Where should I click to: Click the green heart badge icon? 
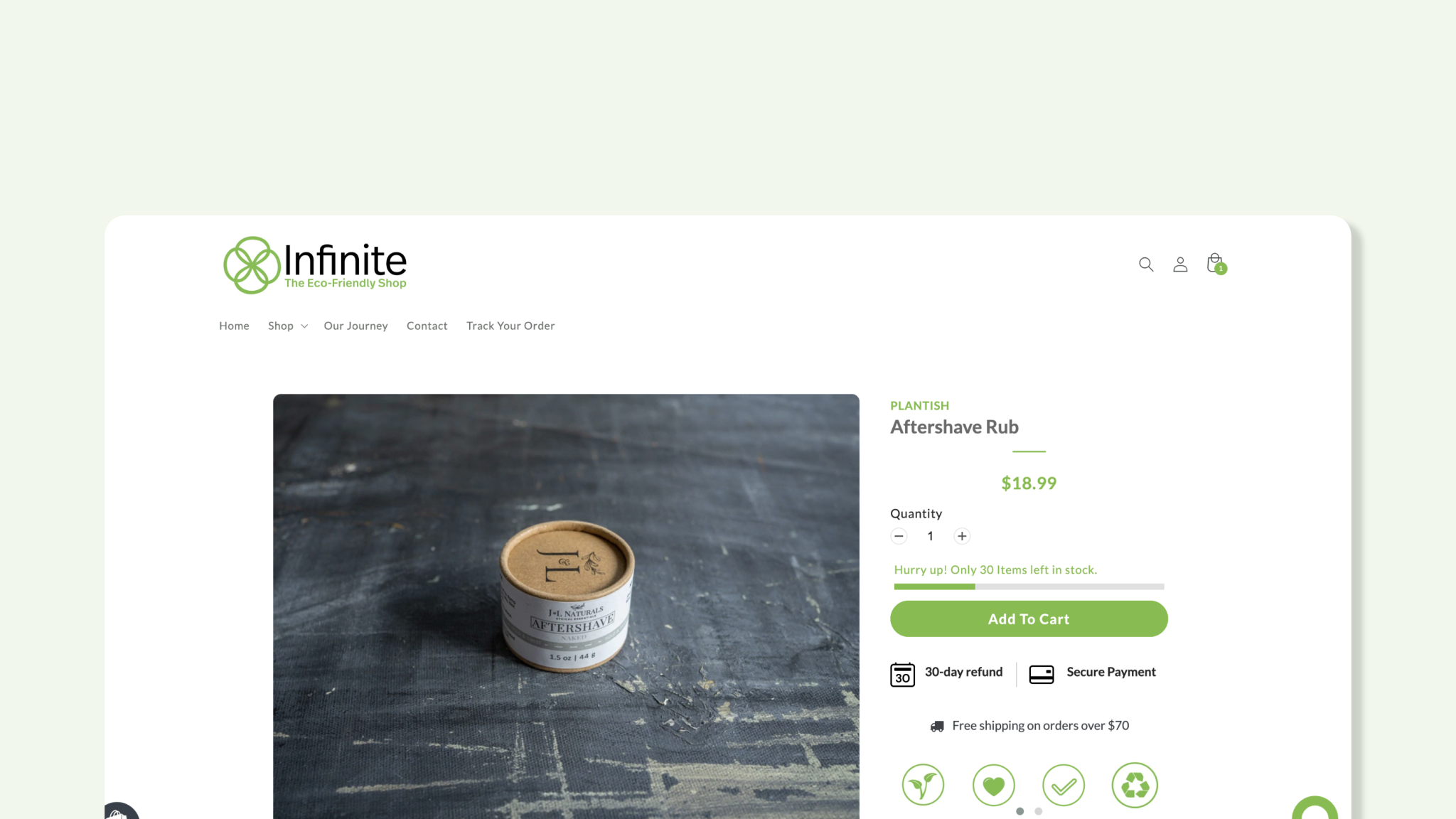coord(993,785)
